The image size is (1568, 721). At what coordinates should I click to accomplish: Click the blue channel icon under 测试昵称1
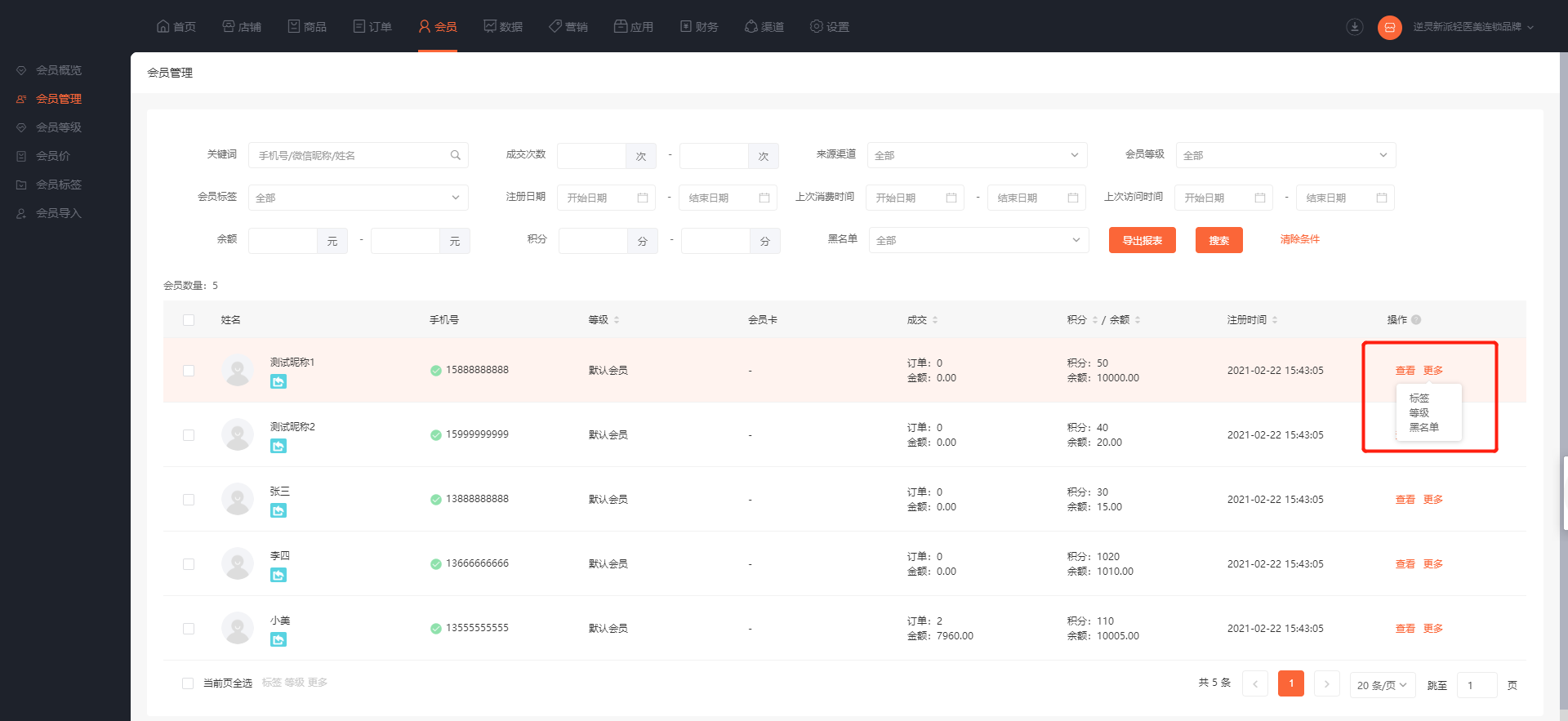(278, 381)
